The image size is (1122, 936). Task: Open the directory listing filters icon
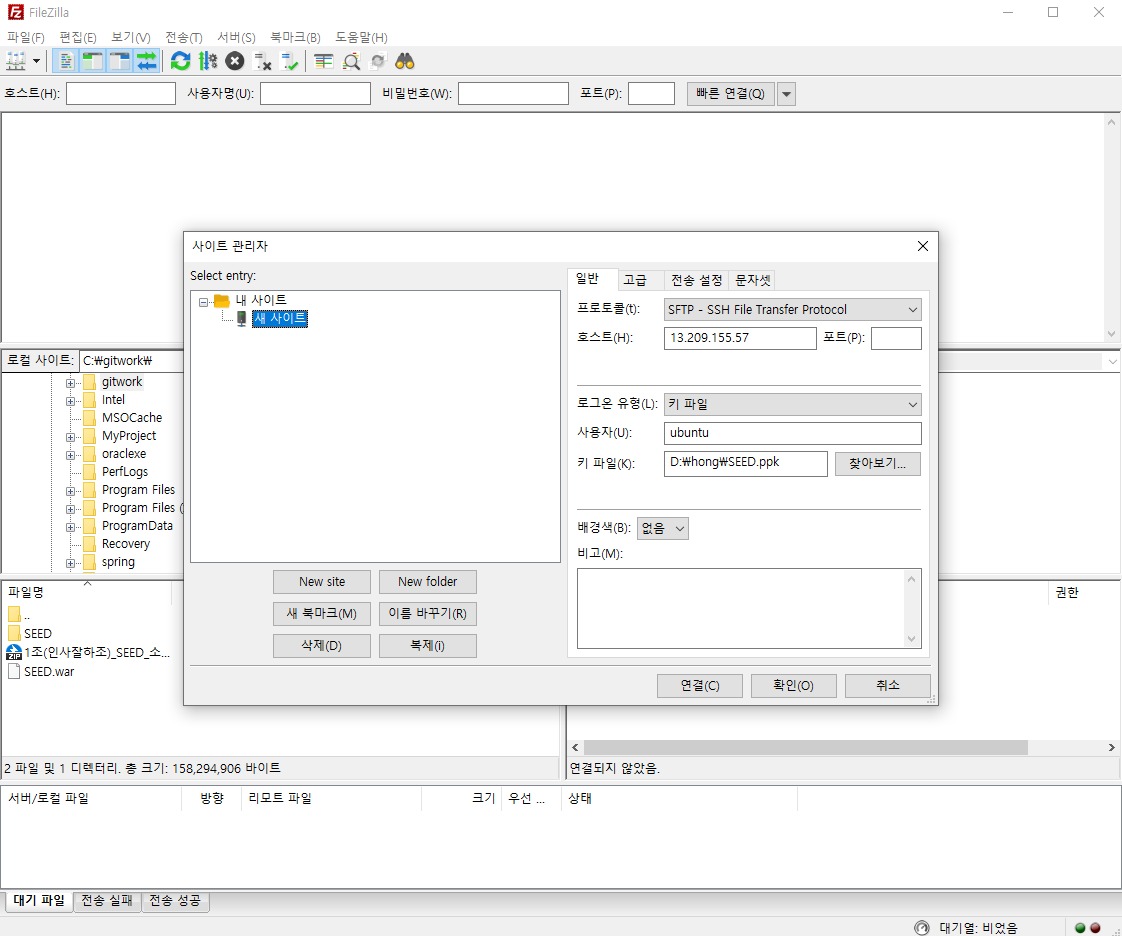pyautogui.click(x=323, y=62)
